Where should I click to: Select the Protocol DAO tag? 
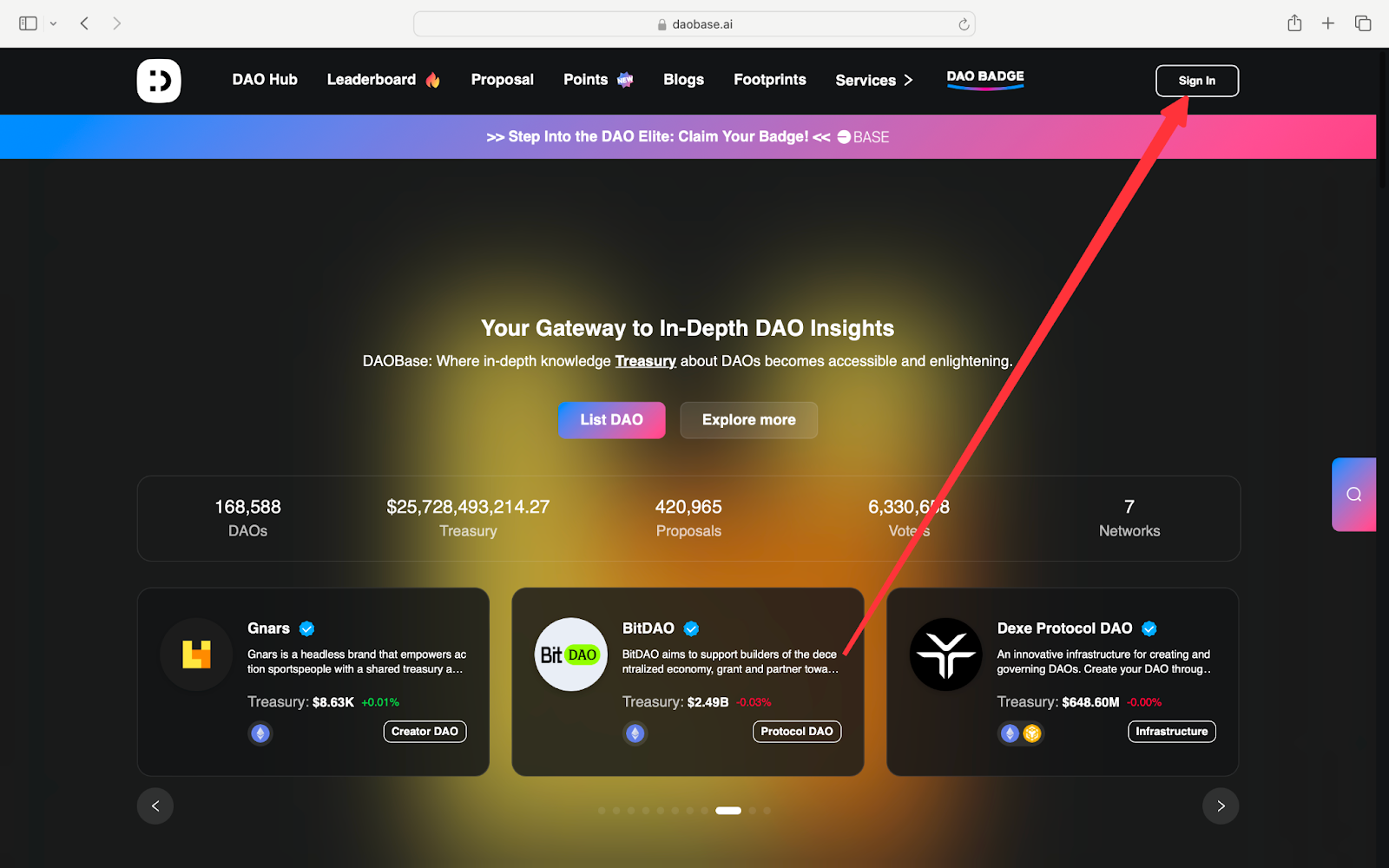pyautogui.click(x=797, y=732)
